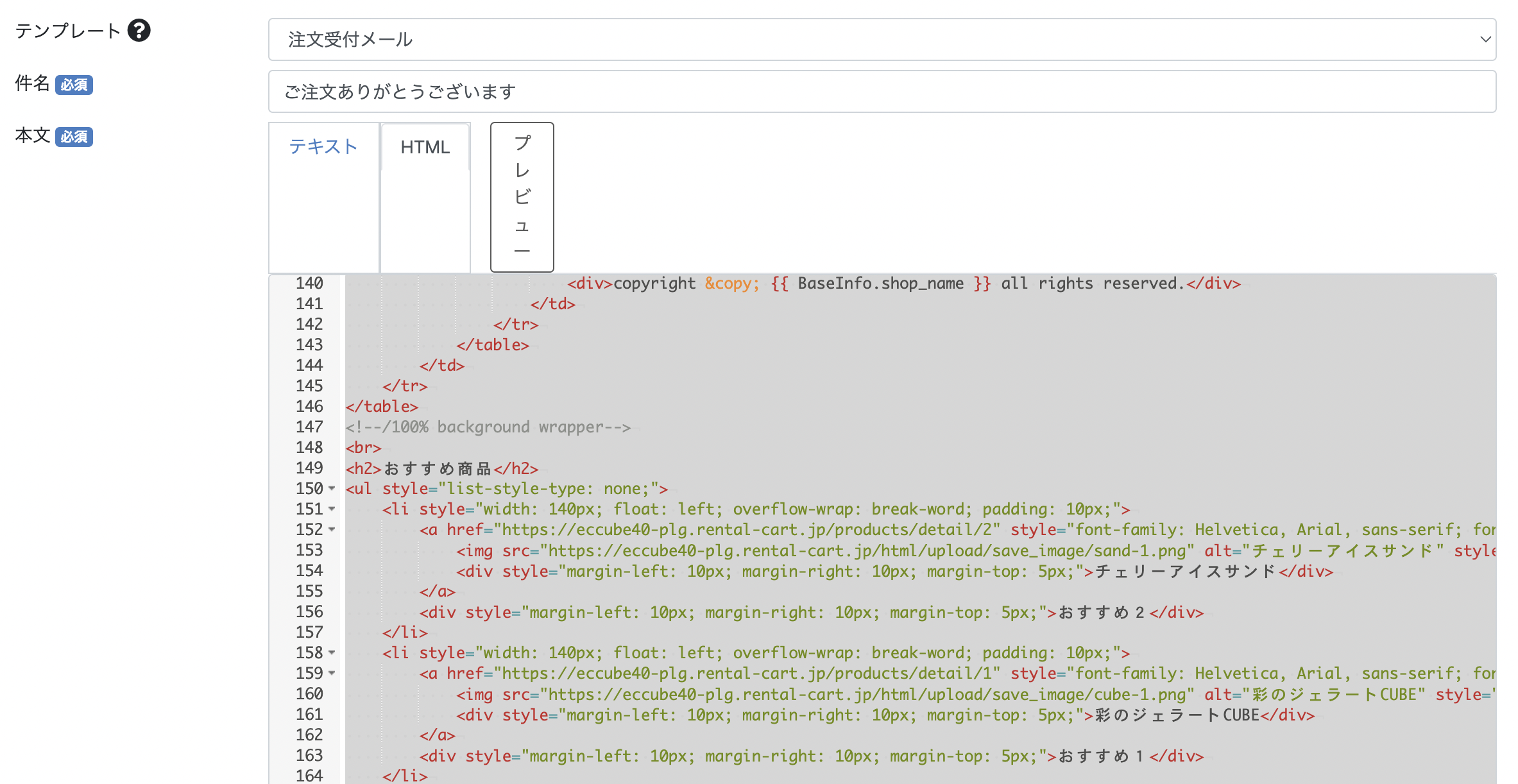Collapse the code fold at line 158
This screenshot has width=1518, height=784.
332,653
